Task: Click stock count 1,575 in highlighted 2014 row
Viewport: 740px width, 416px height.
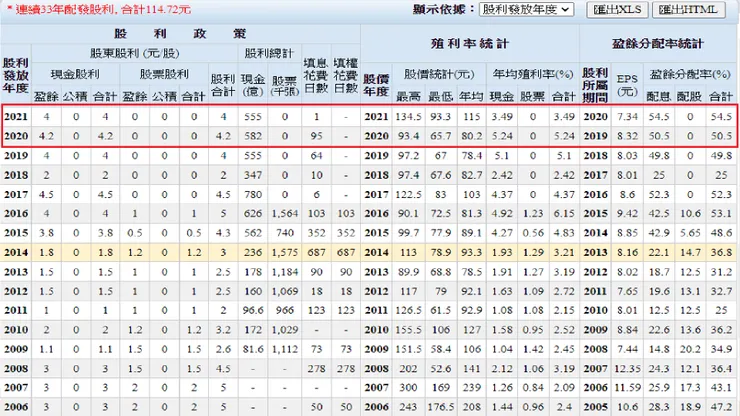Action: tap(285, 252)
